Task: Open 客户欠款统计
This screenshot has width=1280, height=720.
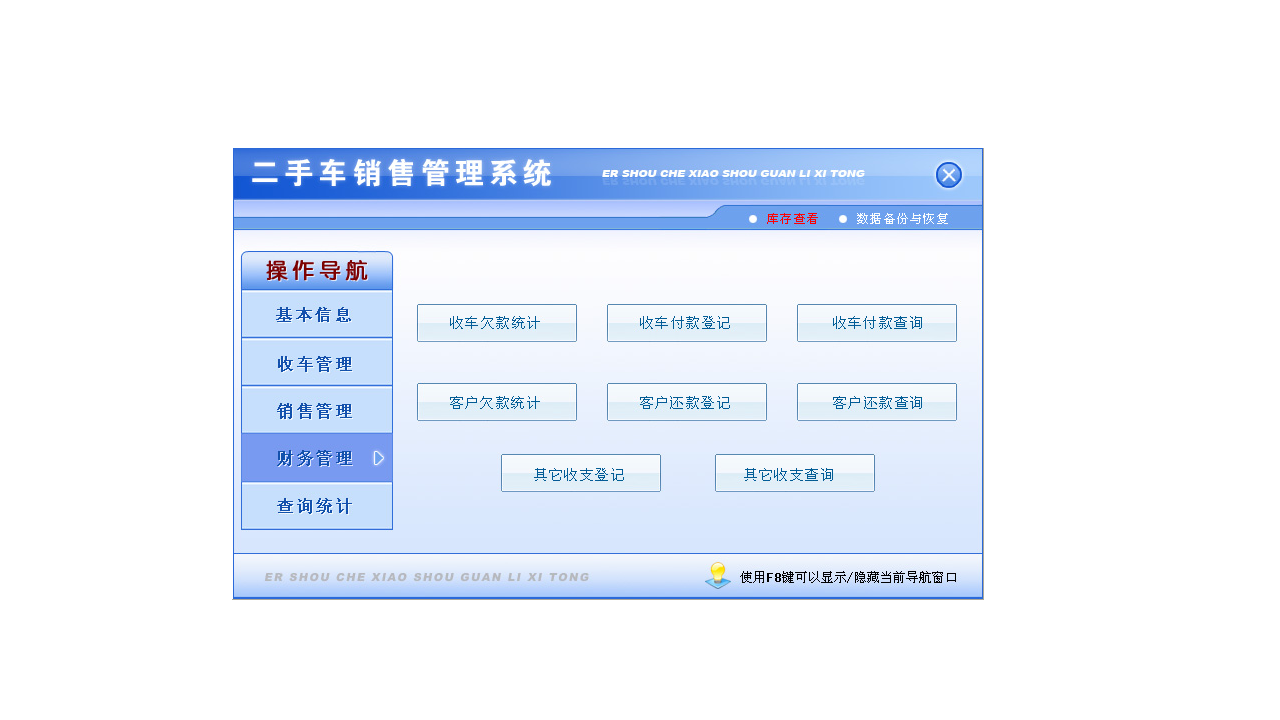Action: tap(497, 401)
